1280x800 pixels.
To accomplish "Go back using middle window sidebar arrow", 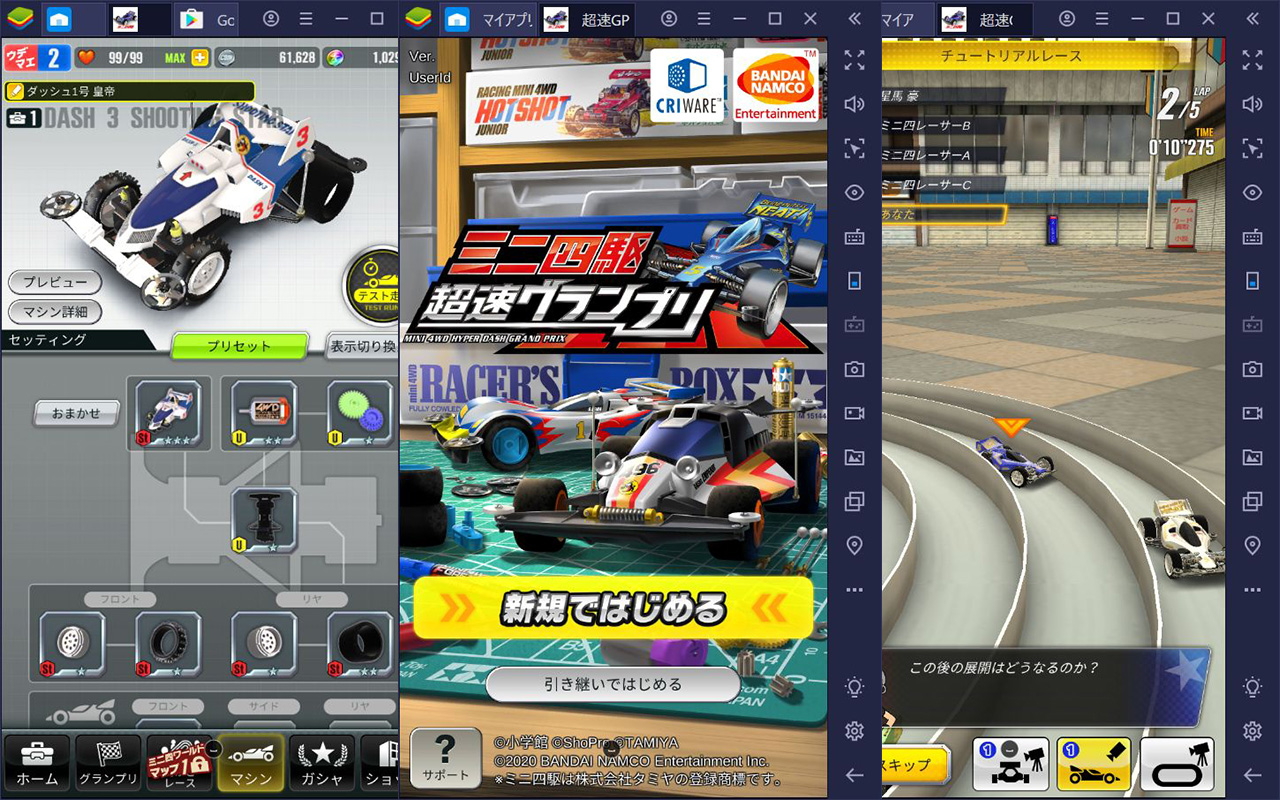I will tap(854, 775).
